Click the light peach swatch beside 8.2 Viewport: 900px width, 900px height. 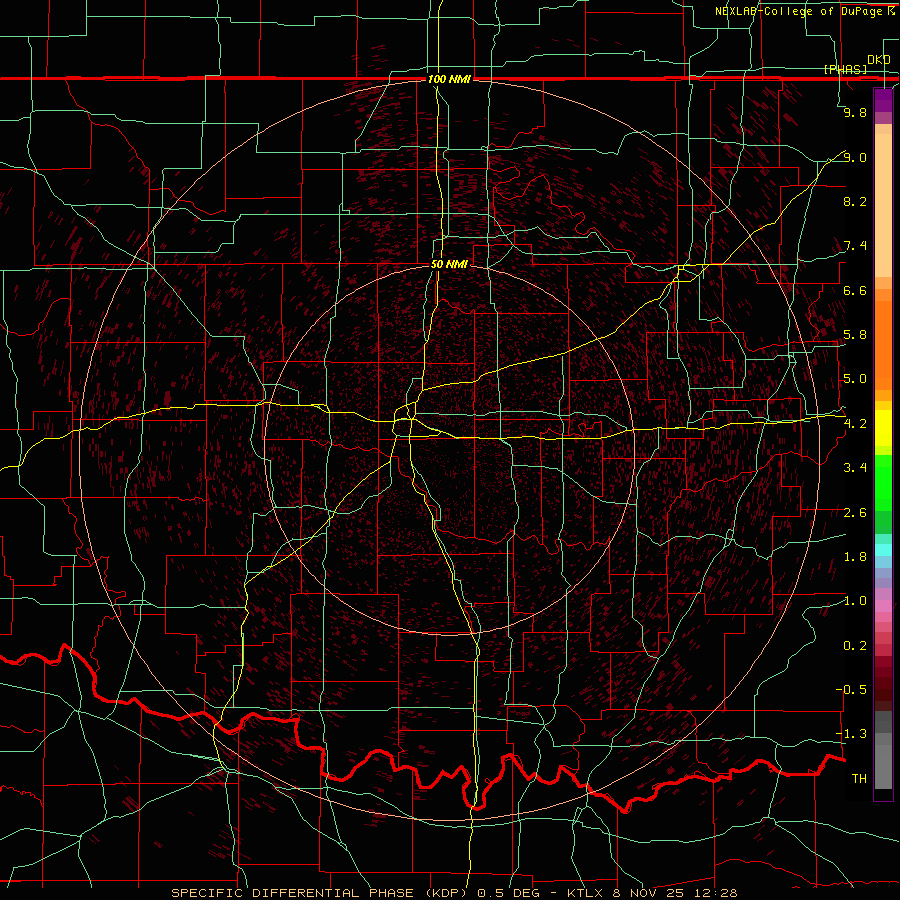click(883, 205)
